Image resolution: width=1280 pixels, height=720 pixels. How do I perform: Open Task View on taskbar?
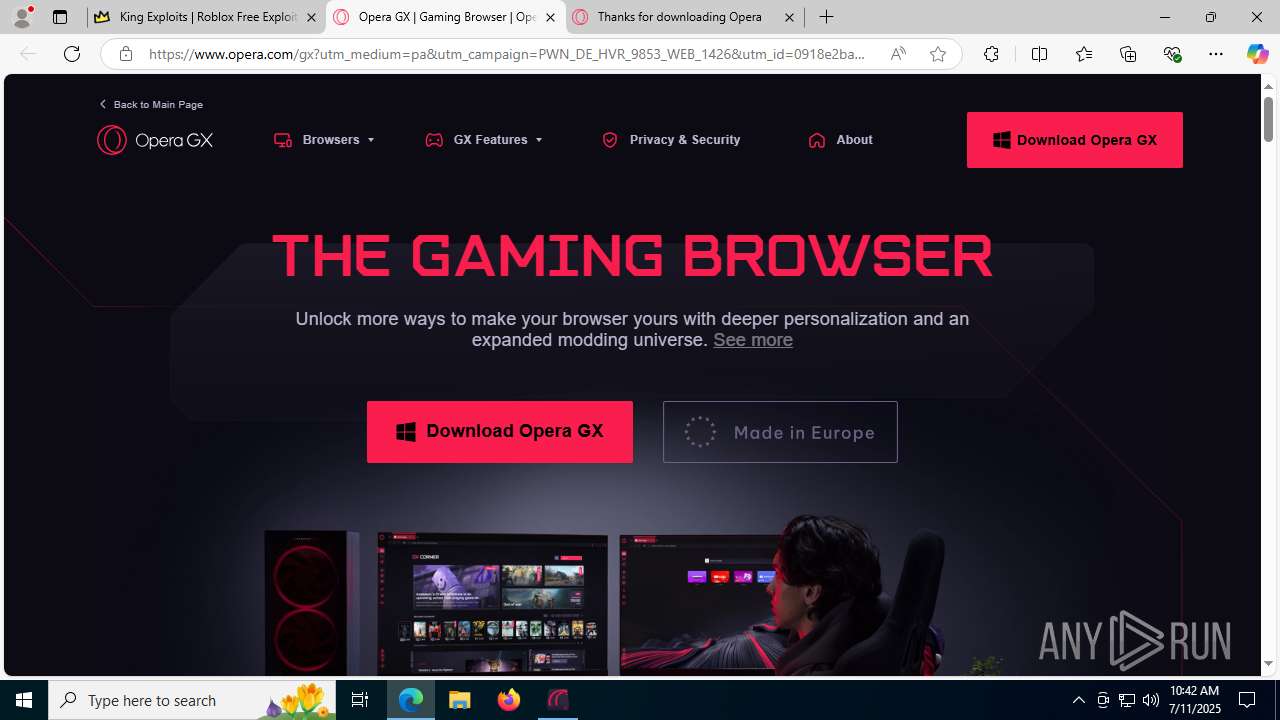(360, 700)
